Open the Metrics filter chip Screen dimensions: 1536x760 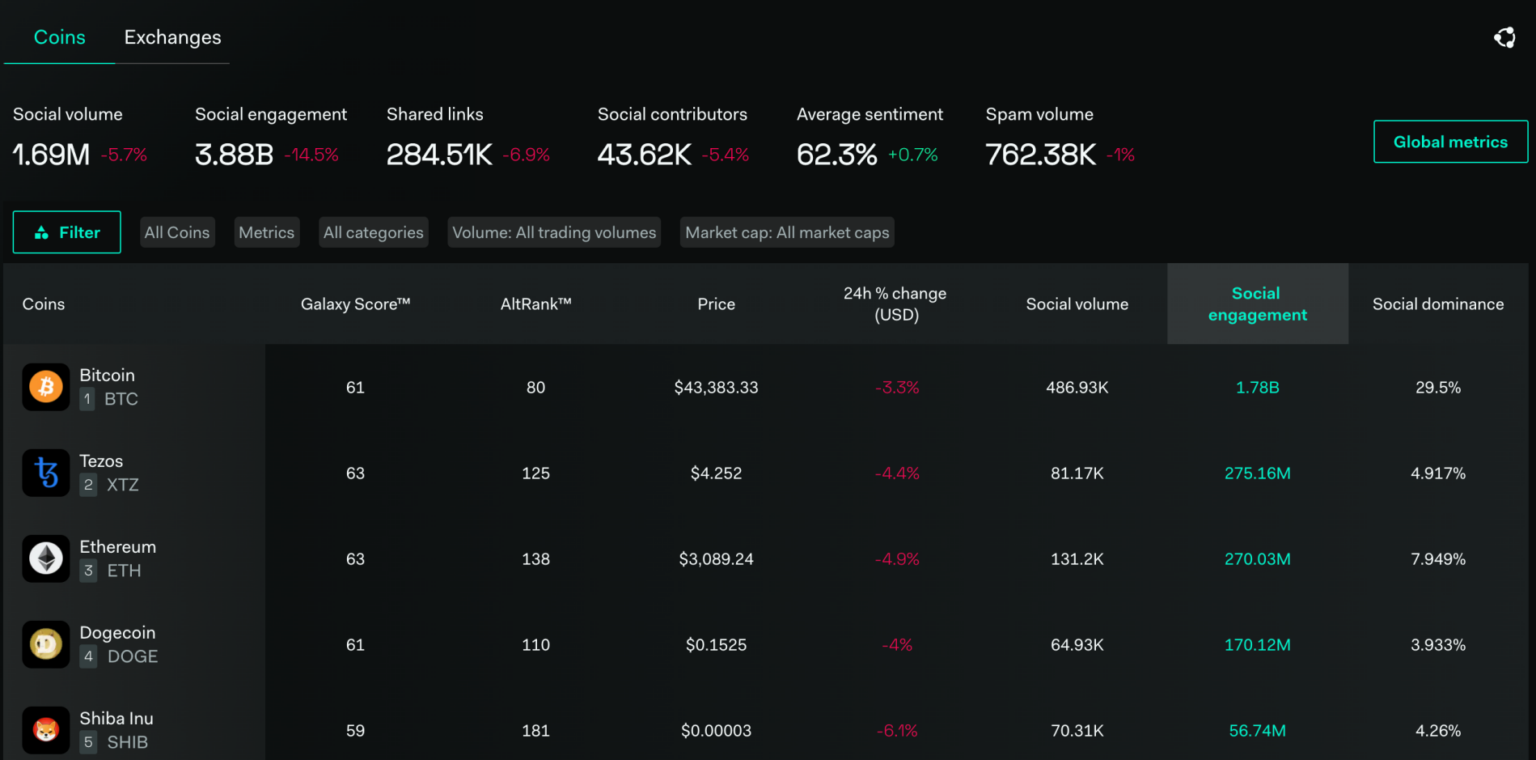click(266, 232)
